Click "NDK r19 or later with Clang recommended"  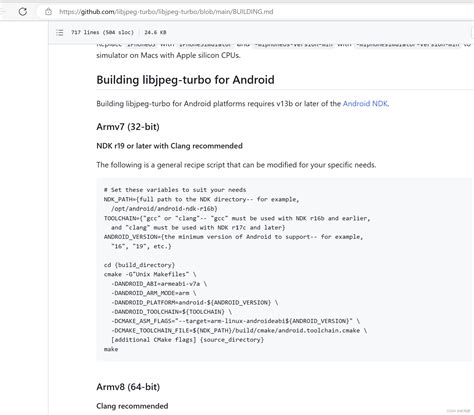pos(169,146)
